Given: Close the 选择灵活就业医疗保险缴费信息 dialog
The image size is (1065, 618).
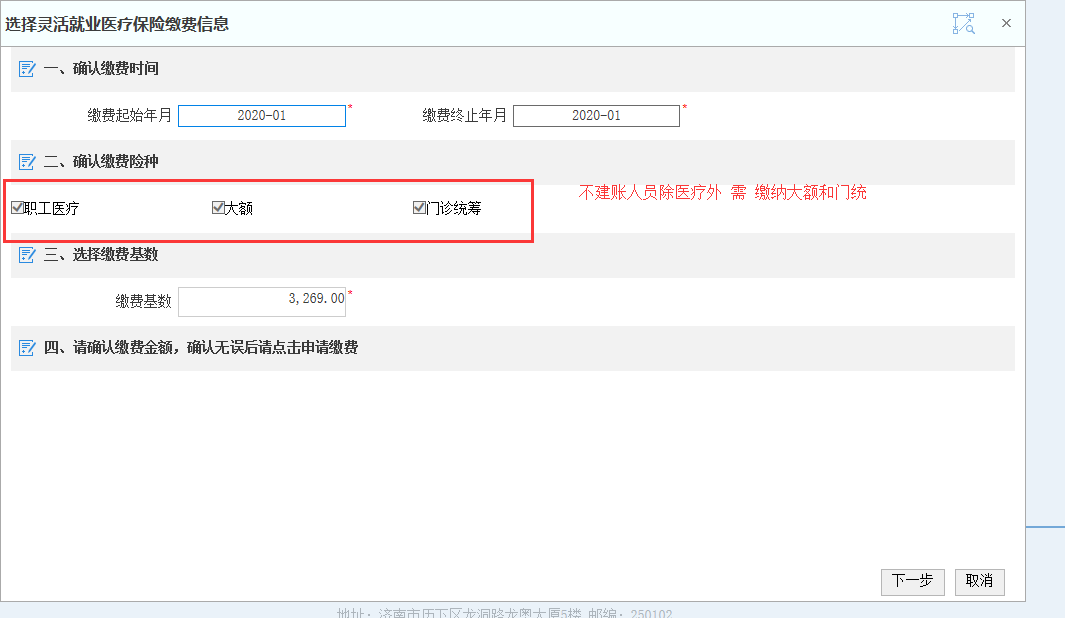Looking at the screenshot, I should point(1007,23).
